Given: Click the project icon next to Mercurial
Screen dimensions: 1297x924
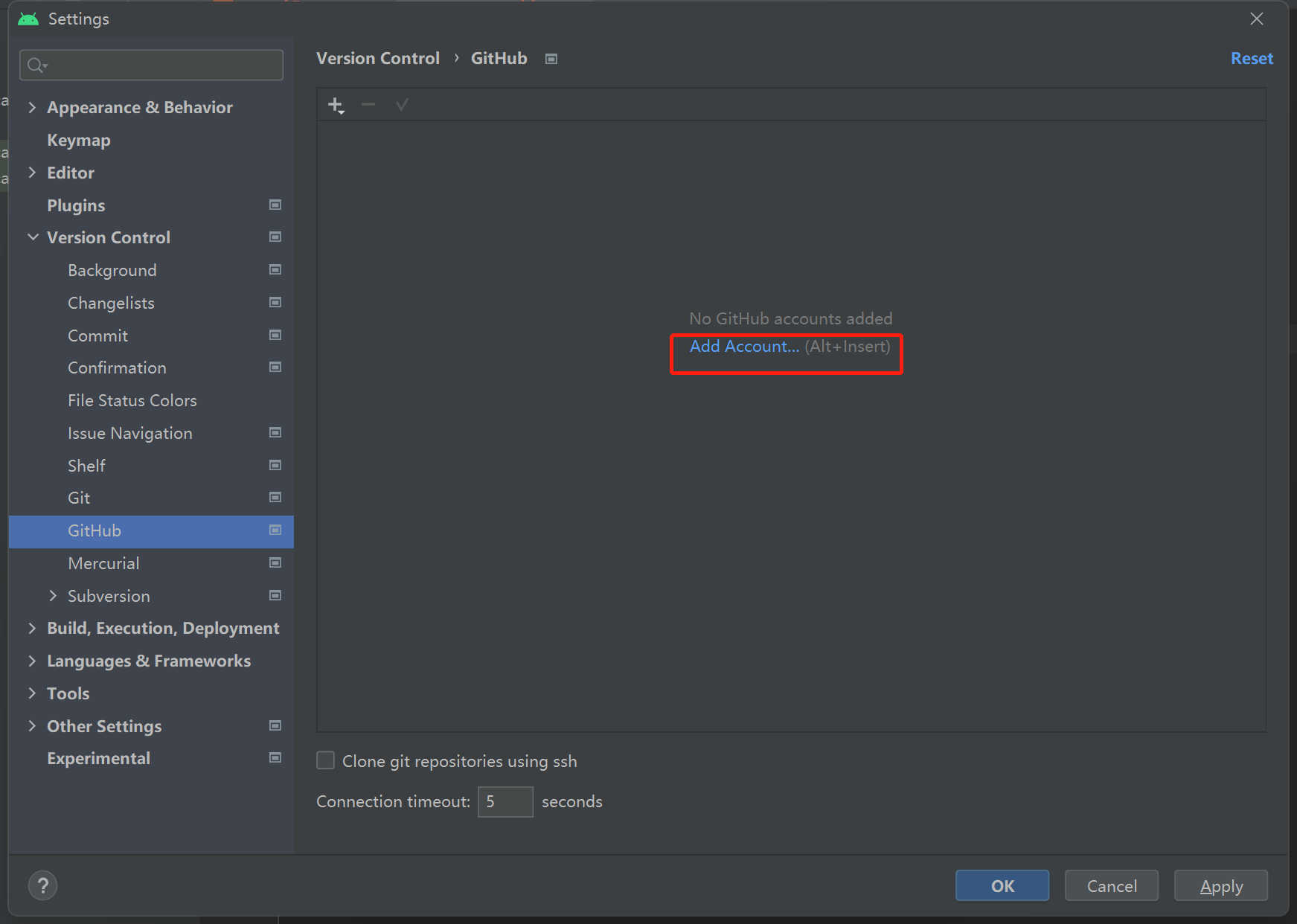Looking at the screenshot, I should tap(275, 562).
